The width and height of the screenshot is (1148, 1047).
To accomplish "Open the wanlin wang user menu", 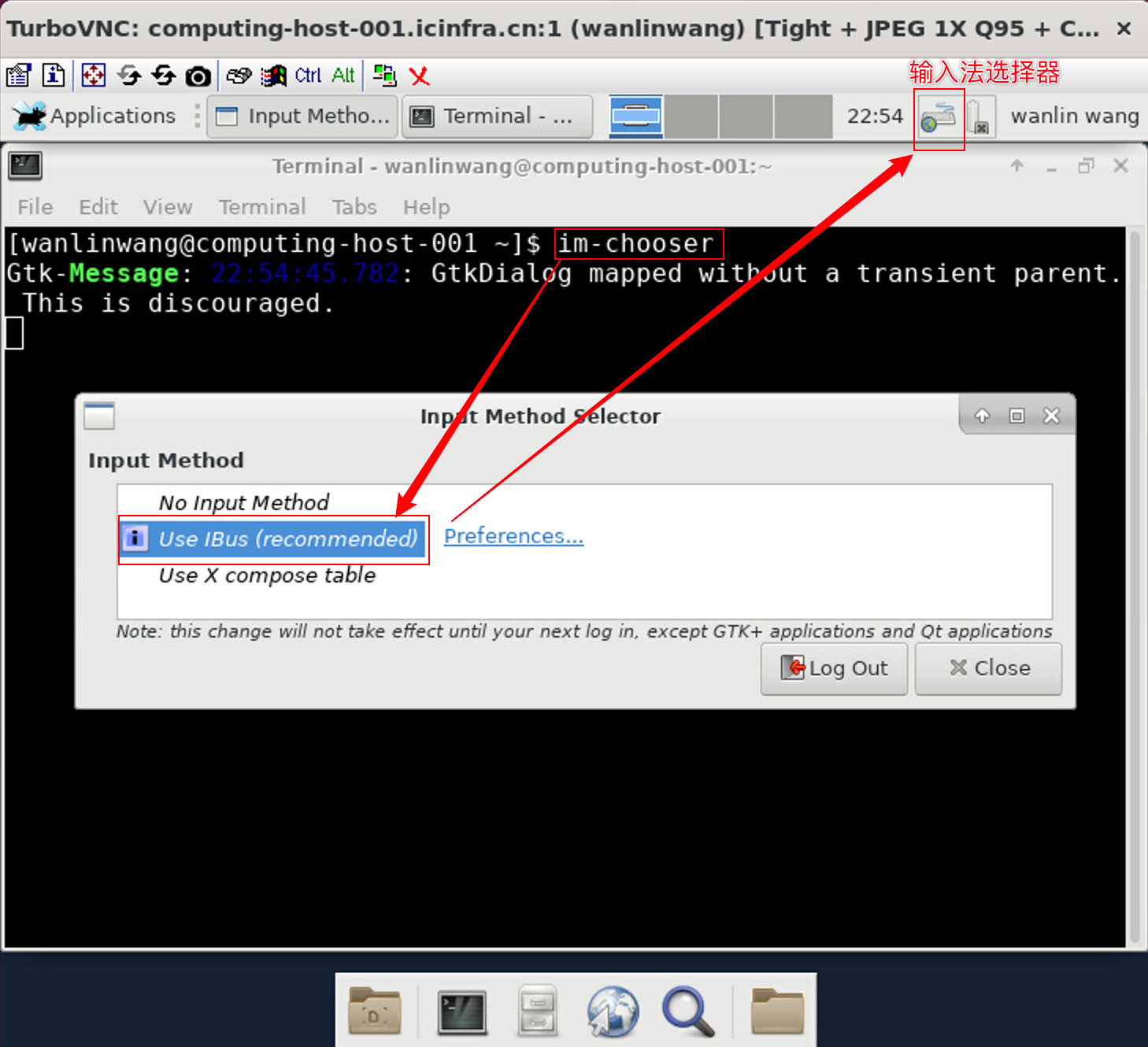I will tap(1075, 117).
